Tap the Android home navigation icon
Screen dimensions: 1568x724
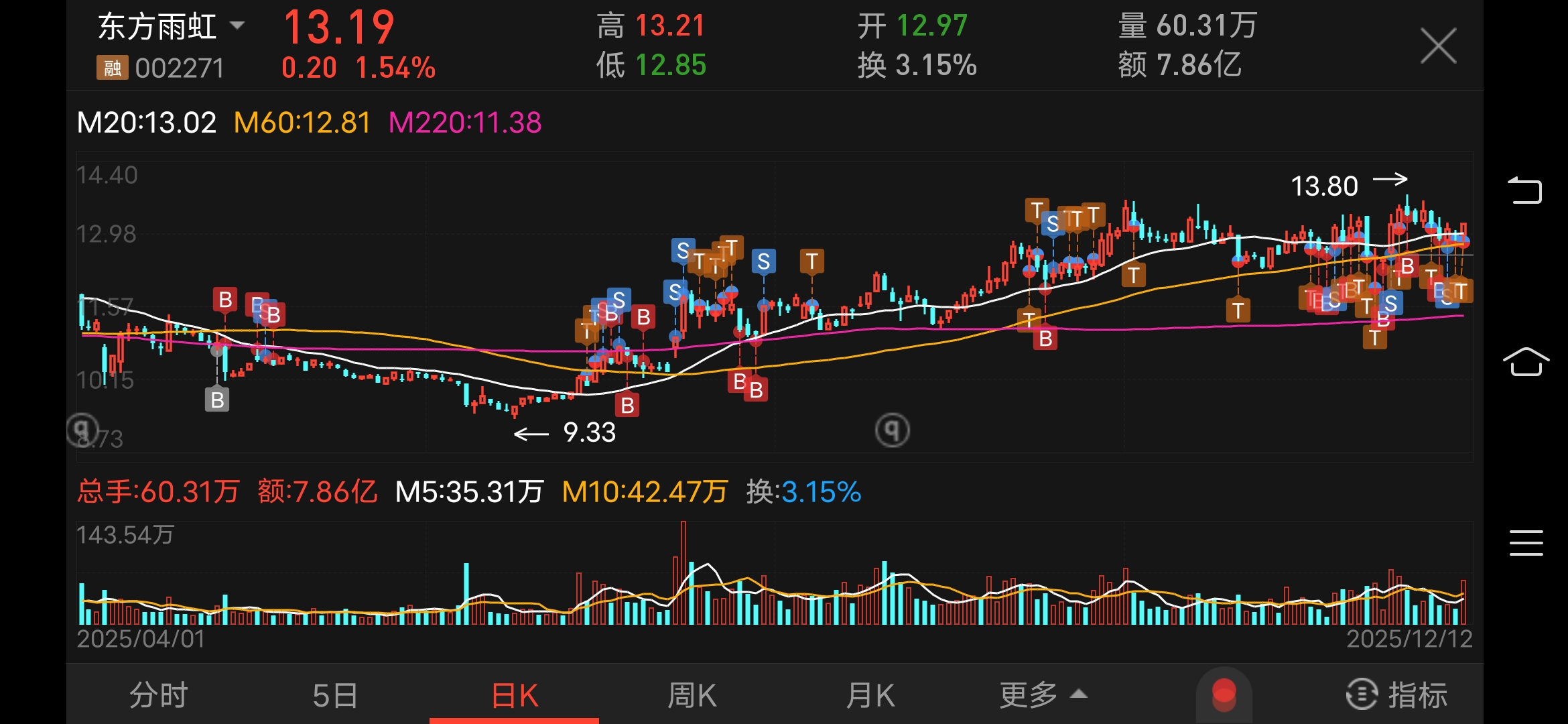click(x=1526, y=362)
